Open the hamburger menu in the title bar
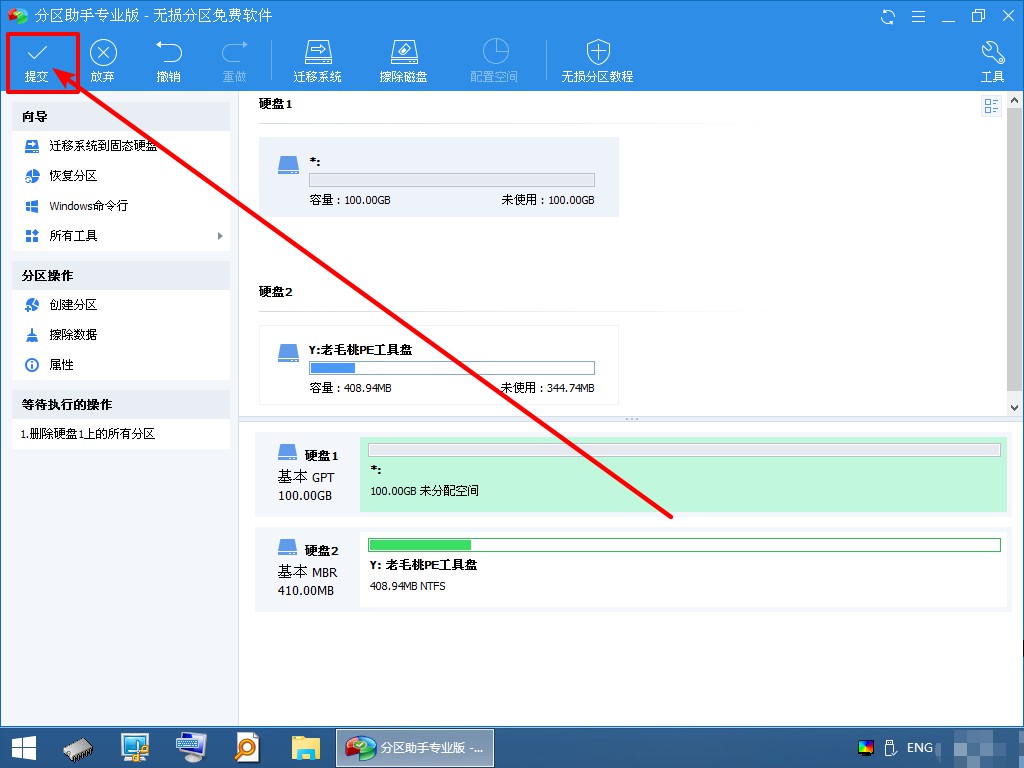Image resolution: width=1024 pixels, height=768 pixels. (918, 16)
